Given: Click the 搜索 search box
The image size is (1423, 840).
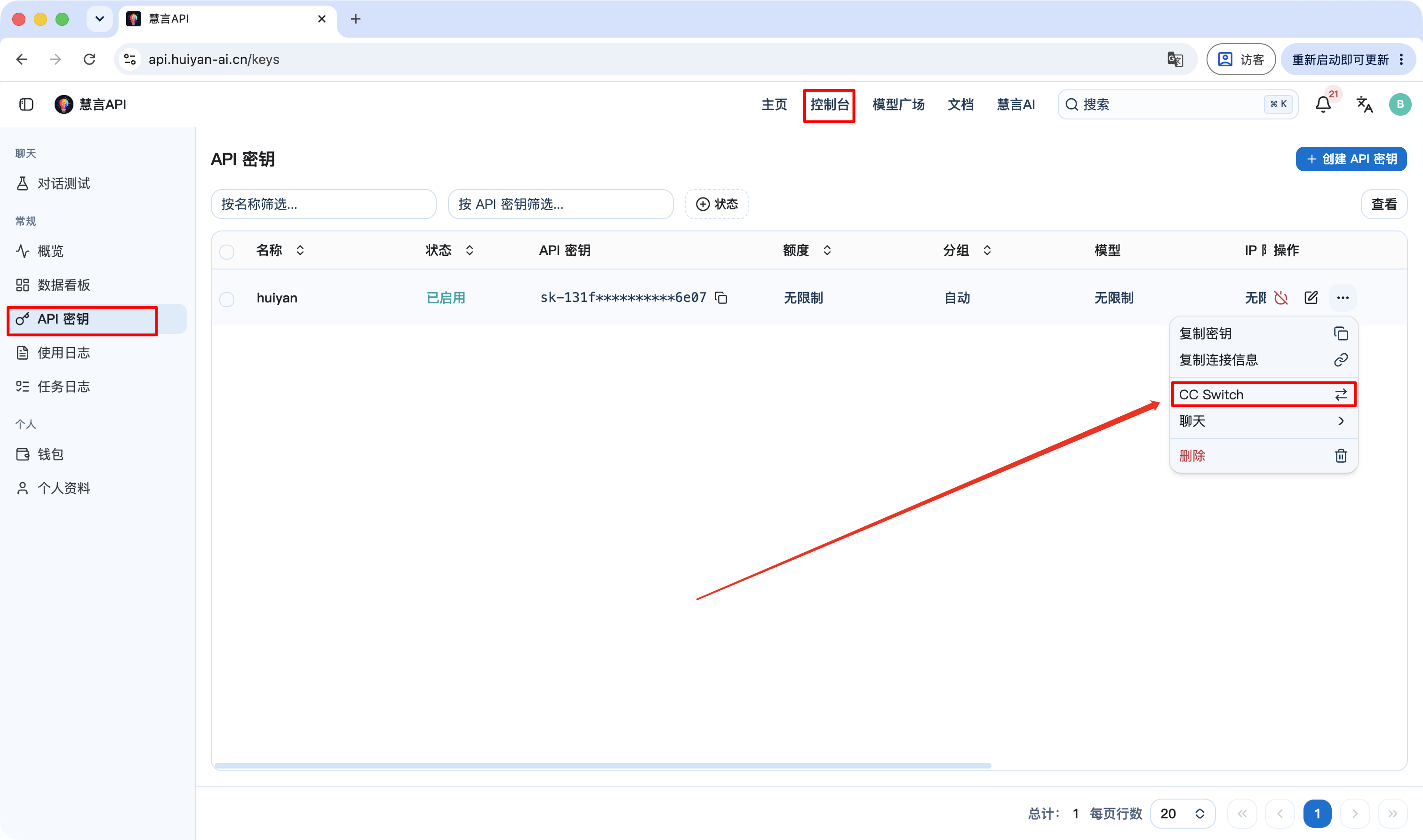Looking at the screenshot, I should [x=1177, y=105].
